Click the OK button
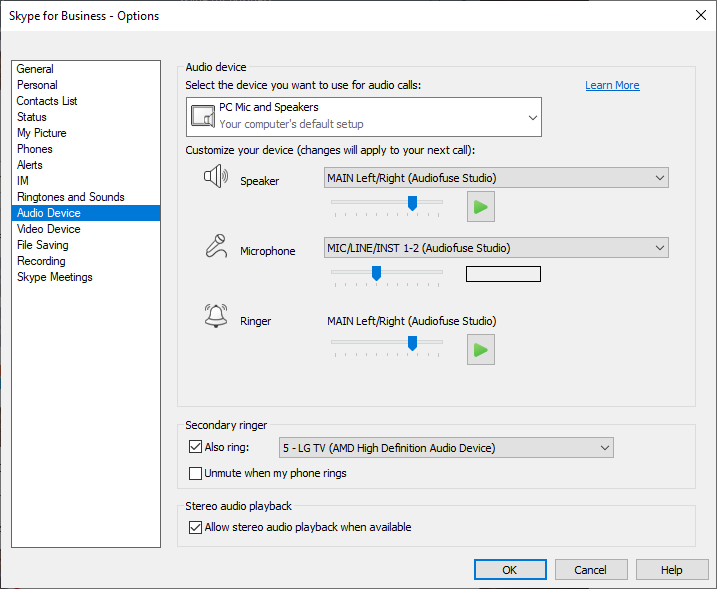The width and height of the screenshot is (717, 589). click(510, 570)
